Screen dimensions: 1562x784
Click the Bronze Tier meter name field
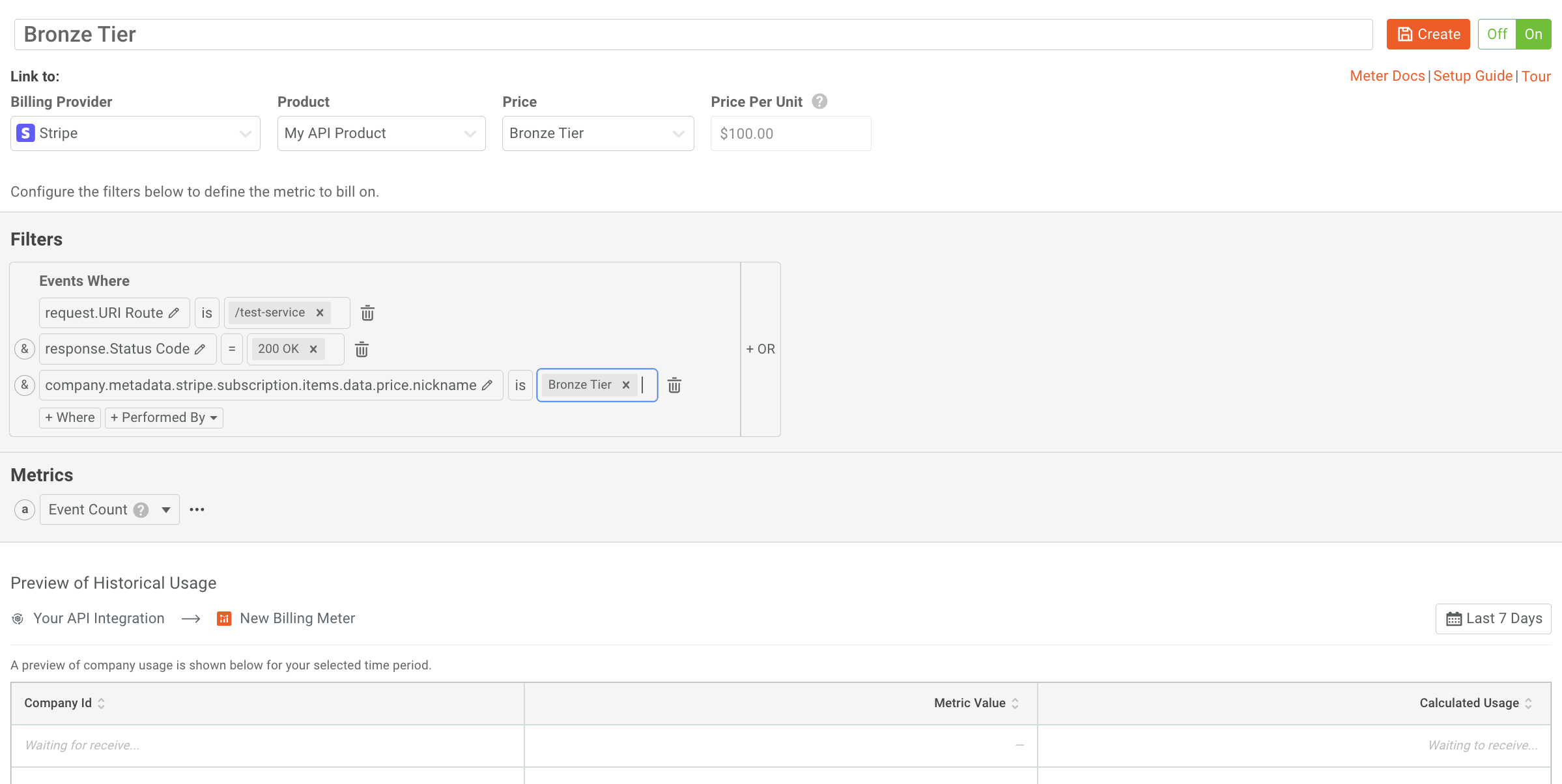point(693,35)
